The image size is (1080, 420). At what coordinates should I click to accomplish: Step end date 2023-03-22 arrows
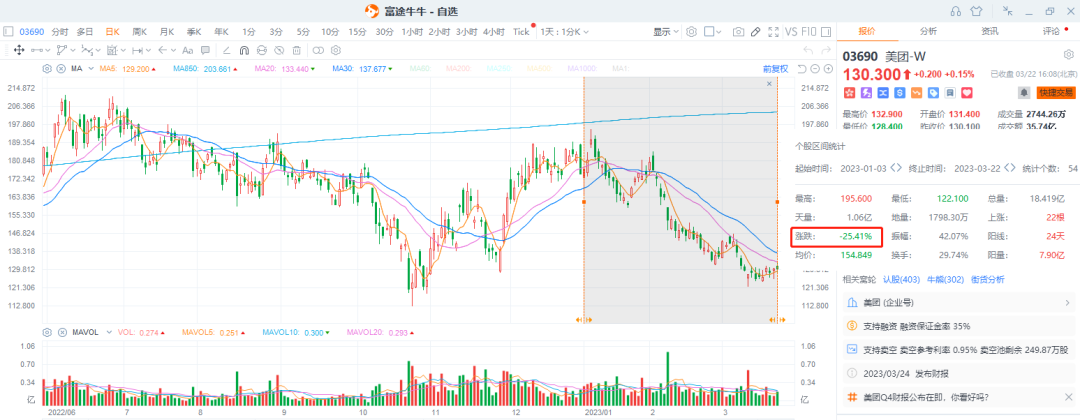(x=1010, y=168)
